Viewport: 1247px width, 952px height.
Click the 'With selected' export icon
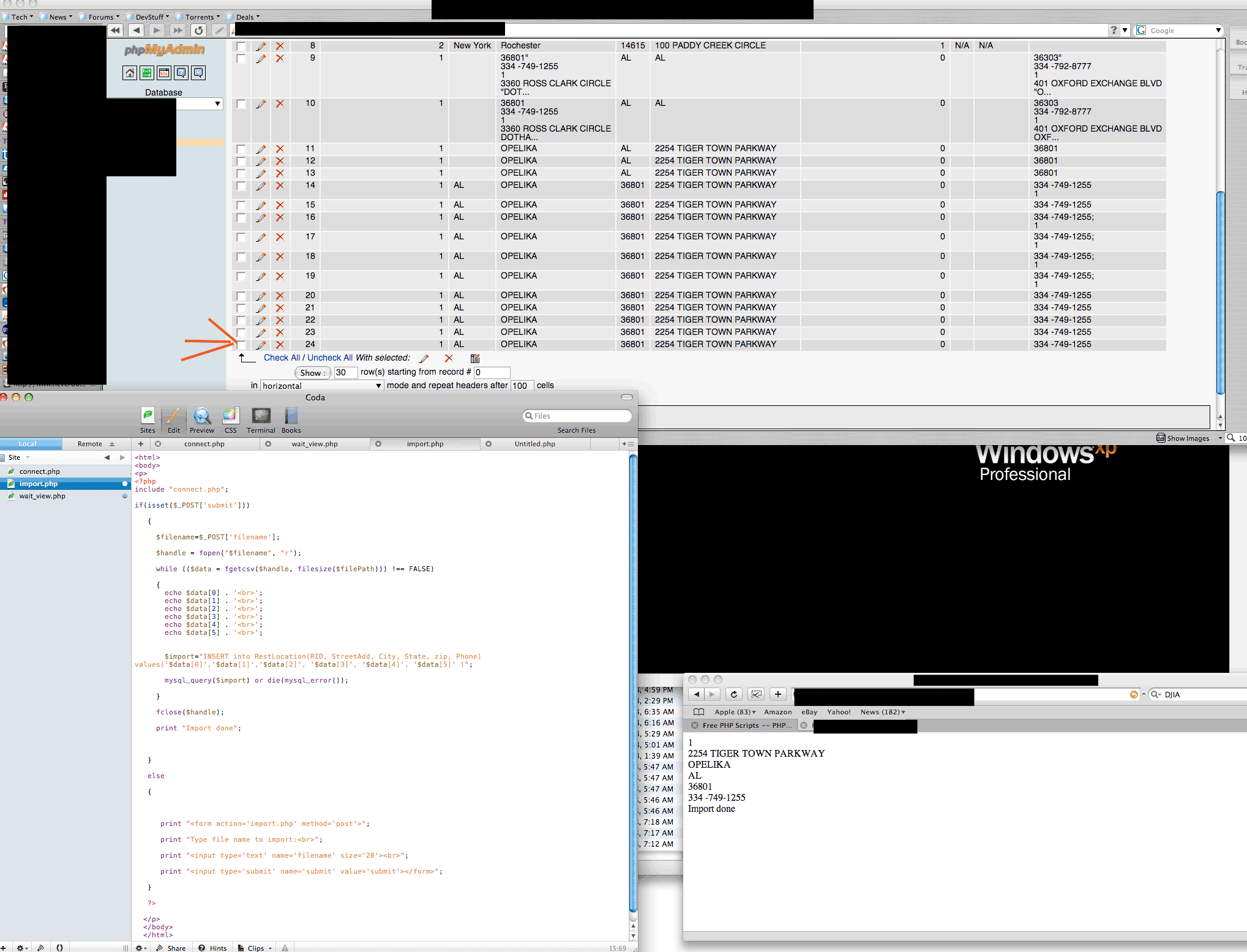[474, 358]
